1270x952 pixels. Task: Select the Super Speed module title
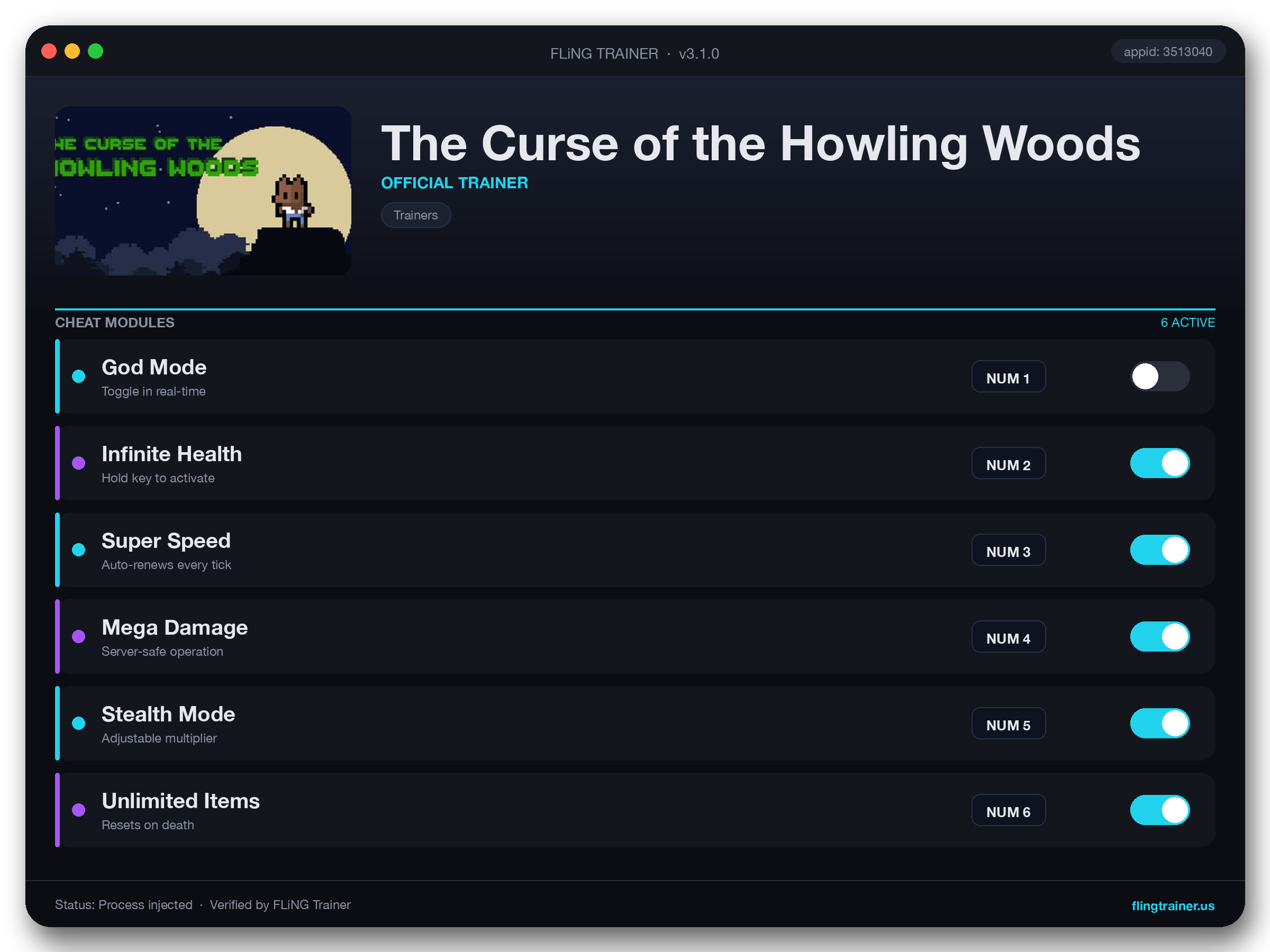point(166,541)
